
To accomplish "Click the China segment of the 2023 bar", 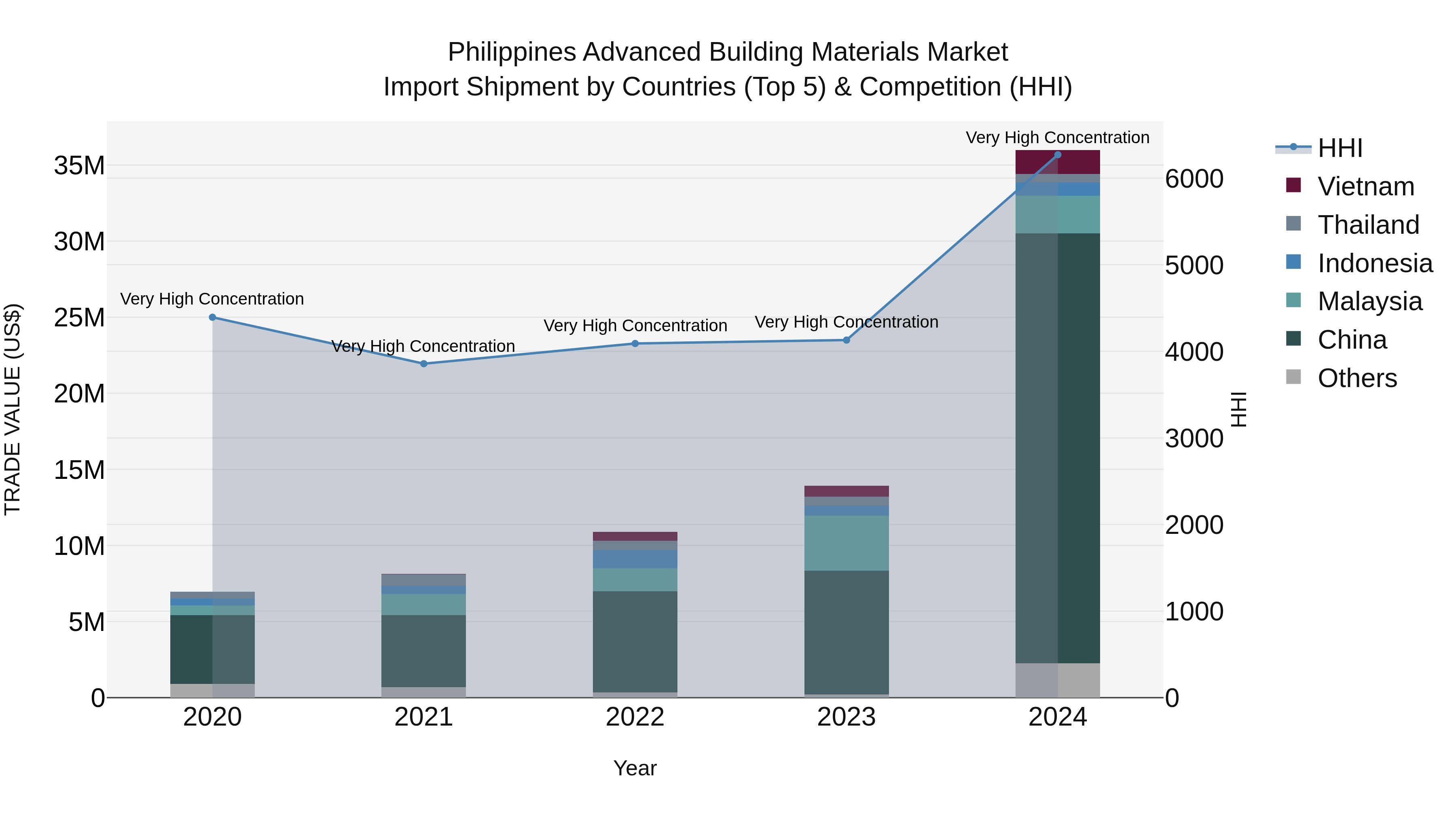I will coord(846,633).
